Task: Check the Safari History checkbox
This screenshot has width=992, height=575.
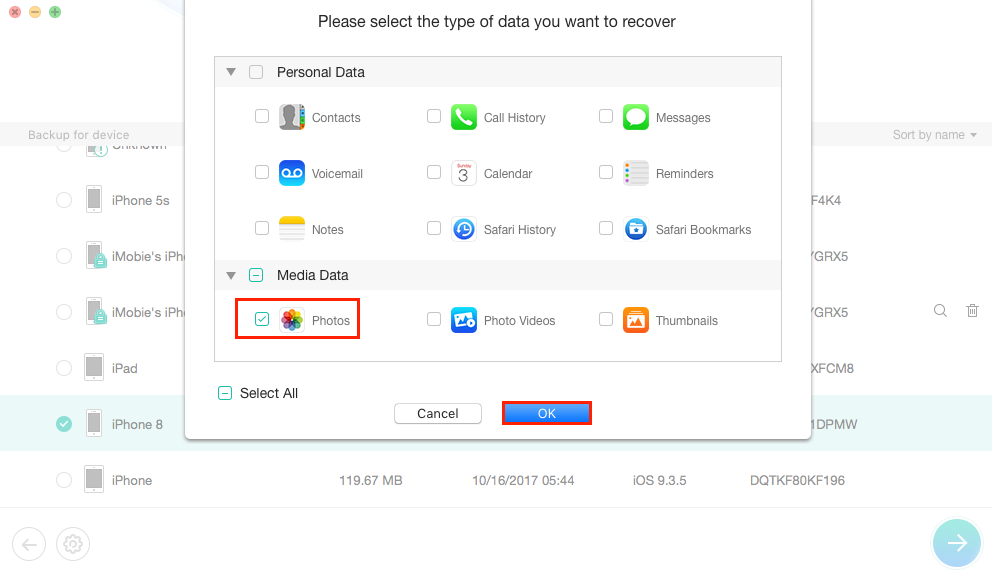Action: [434, 228]
